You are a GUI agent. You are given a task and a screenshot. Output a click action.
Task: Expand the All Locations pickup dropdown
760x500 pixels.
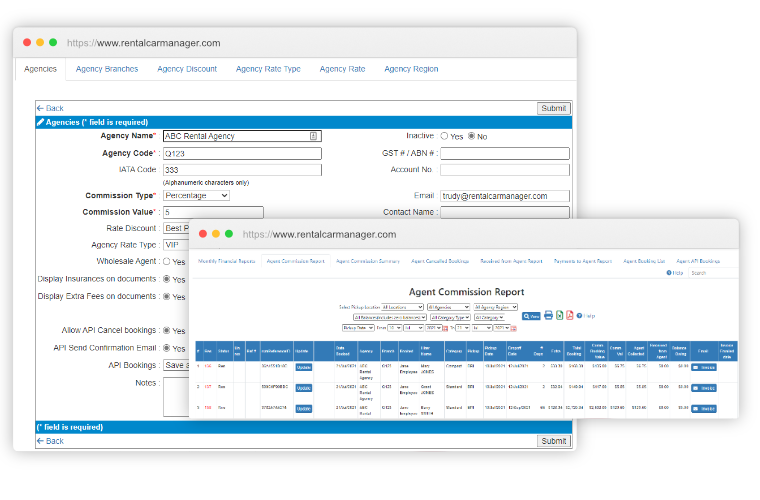pyautogui.click(x=403, y=306)
